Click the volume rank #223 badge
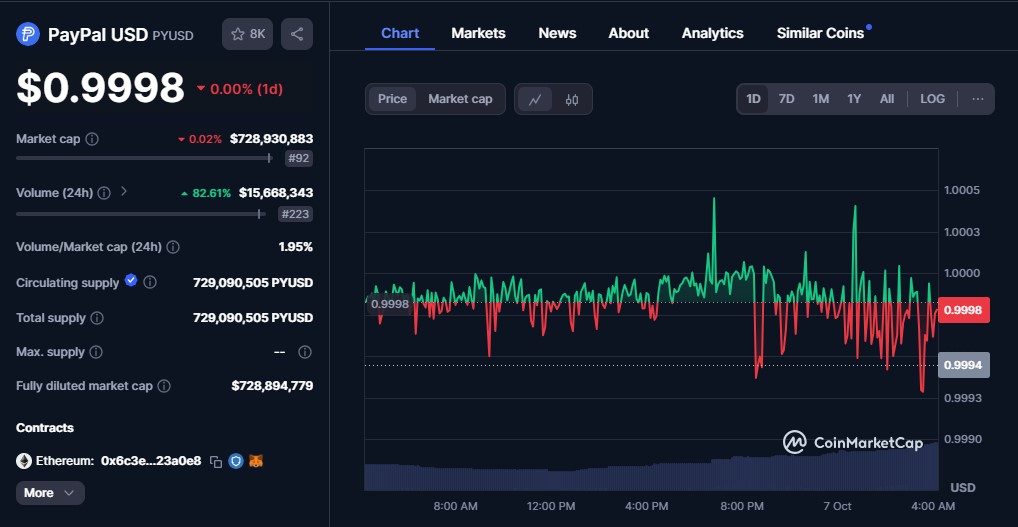 [x=295, y=214]
